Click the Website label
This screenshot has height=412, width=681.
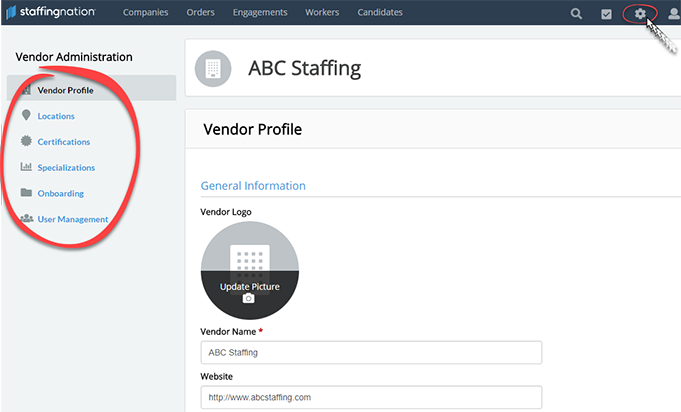(217, 376)
